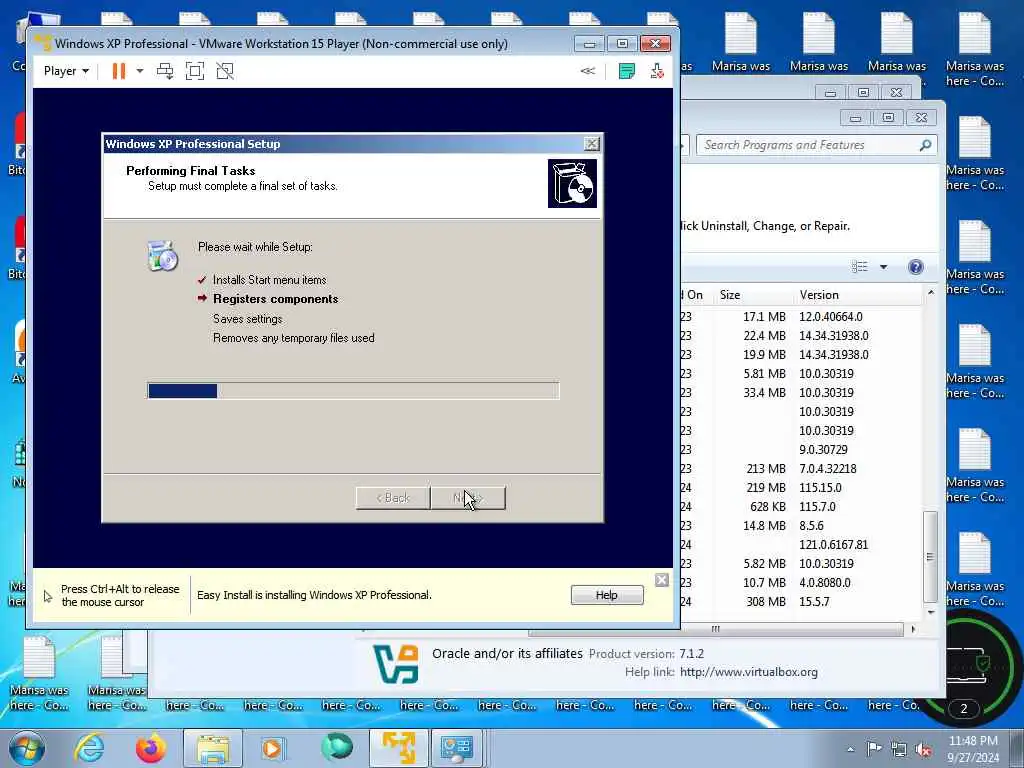Open the http://www.virtualbox.org help link
1024x768 pixels.
(748, 672)
